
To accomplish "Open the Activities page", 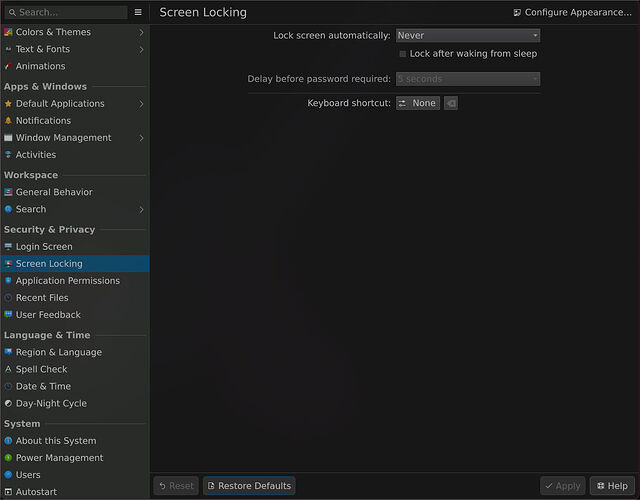I will pos(75,155).
